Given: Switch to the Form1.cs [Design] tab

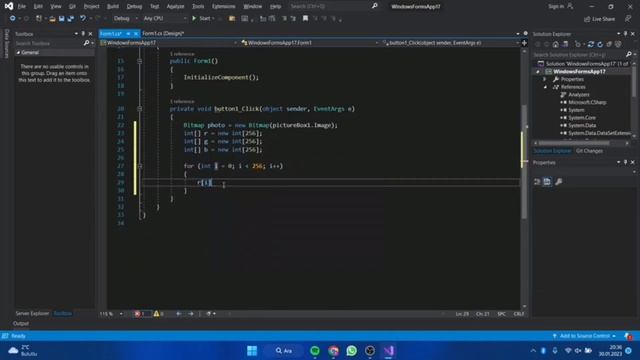Looking at the screenshot, I should [163, 33].
